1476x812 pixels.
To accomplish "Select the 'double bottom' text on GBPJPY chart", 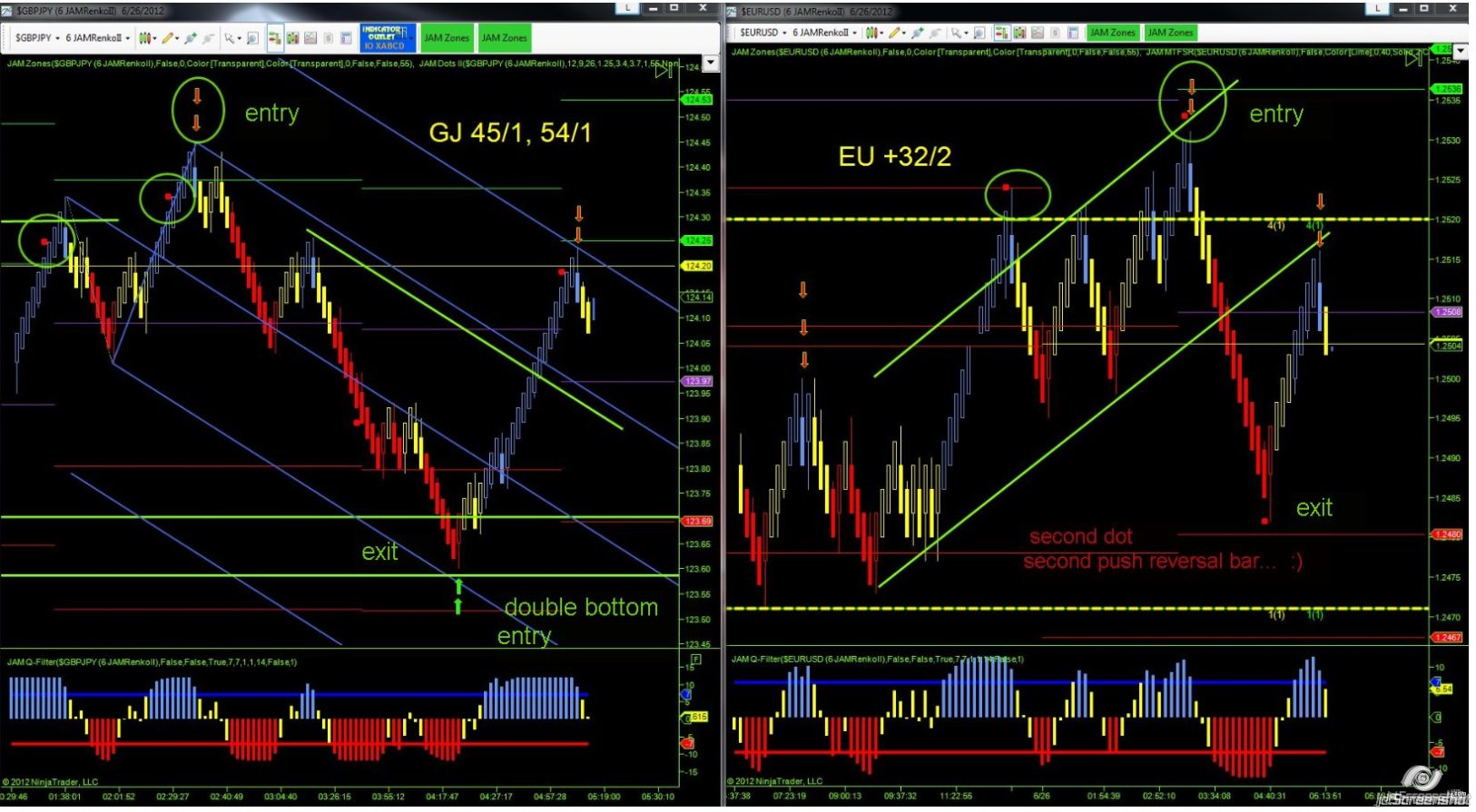I will point(581,607).
